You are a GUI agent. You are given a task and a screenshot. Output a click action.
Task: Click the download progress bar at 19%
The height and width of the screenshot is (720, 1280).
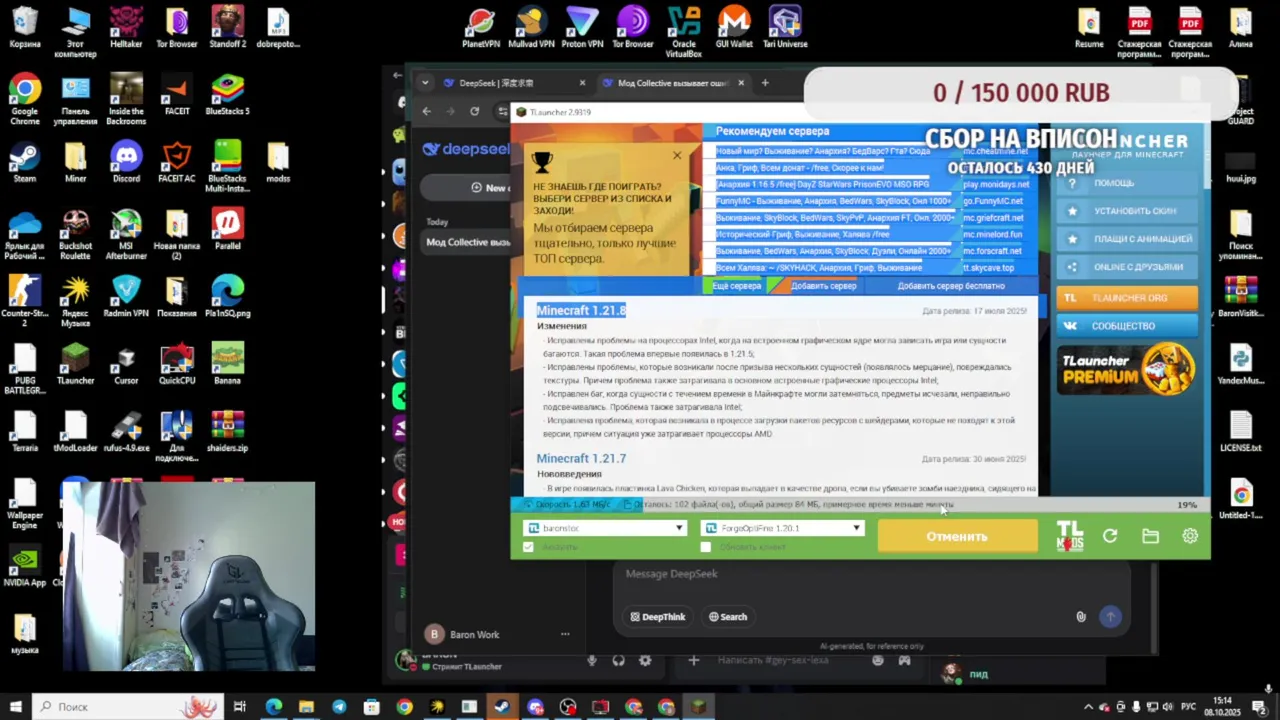point(860,505)
